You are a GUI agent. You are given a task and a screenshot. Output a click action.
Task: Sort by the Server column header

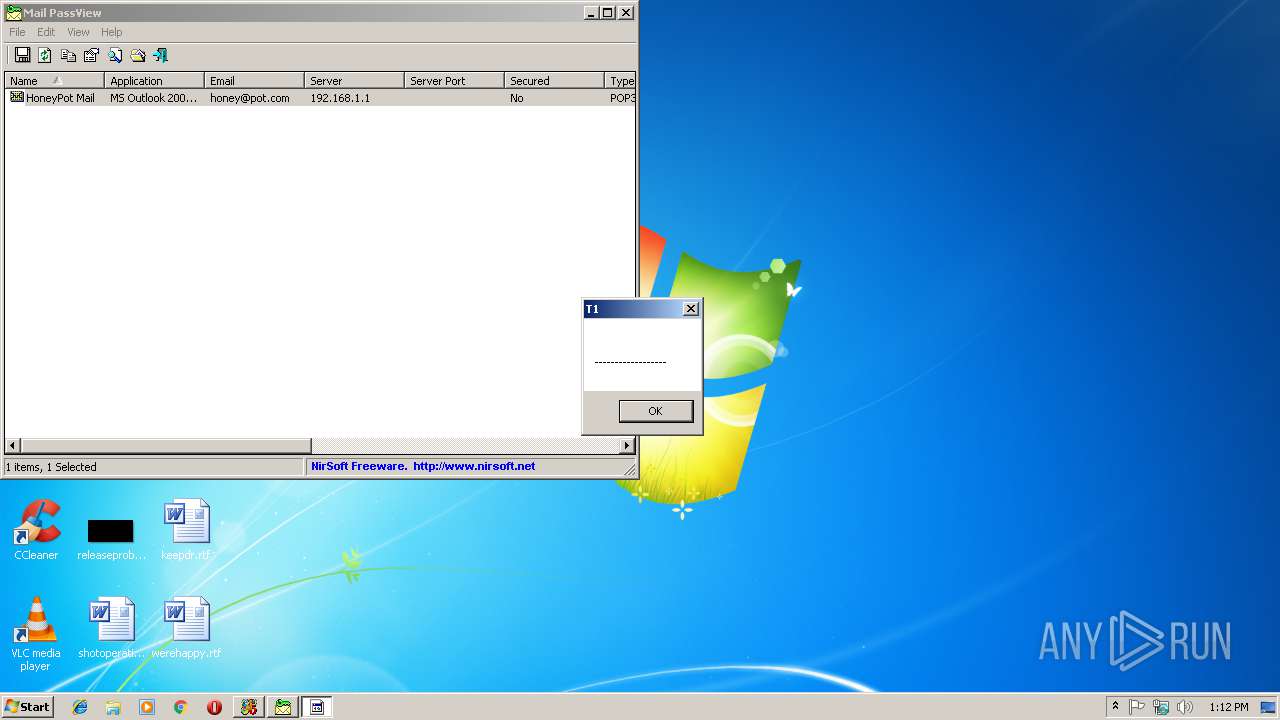click(x=354, y=81)
